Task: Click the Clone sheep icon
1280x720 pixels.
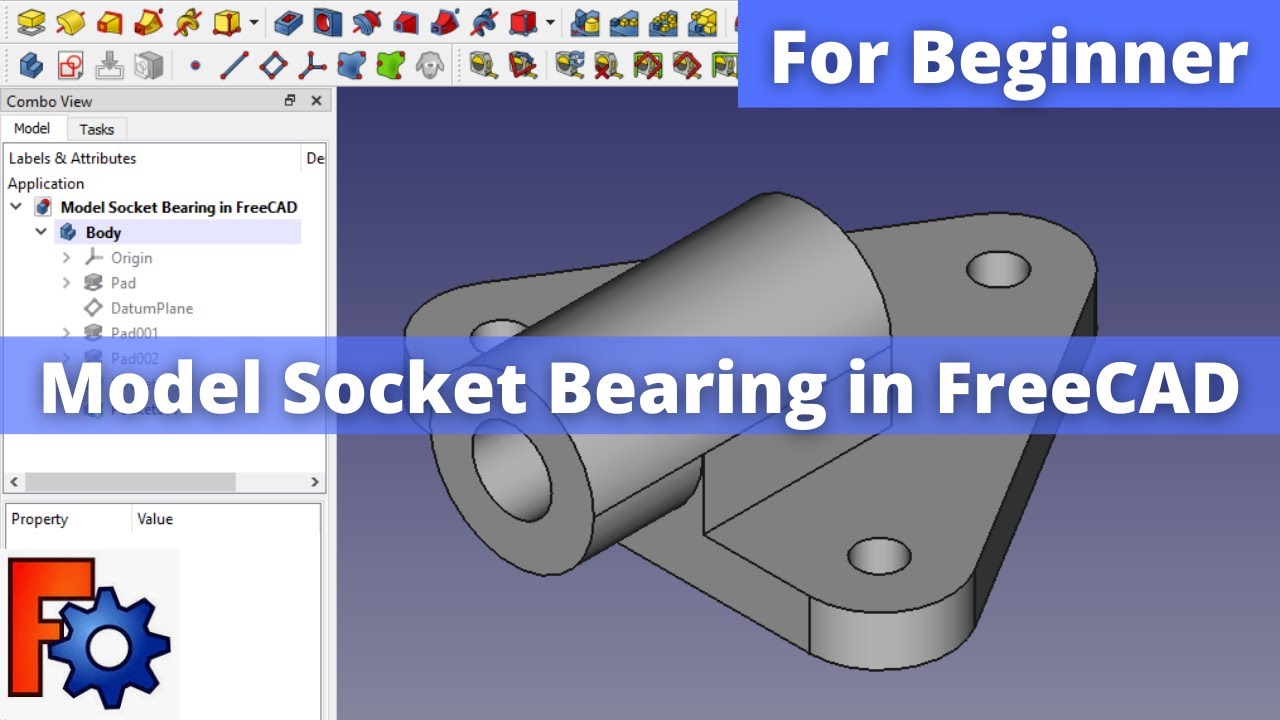Action: [x=430, y=66]
